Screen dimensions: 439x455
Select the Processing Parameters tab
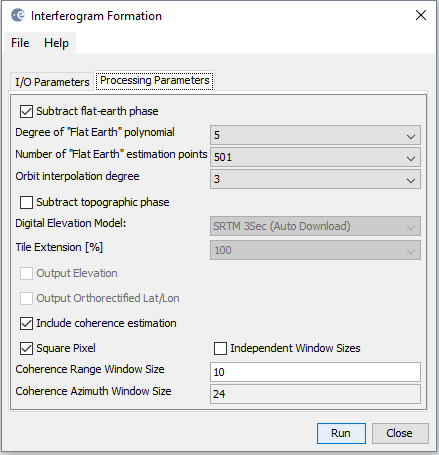pos(155,80)
